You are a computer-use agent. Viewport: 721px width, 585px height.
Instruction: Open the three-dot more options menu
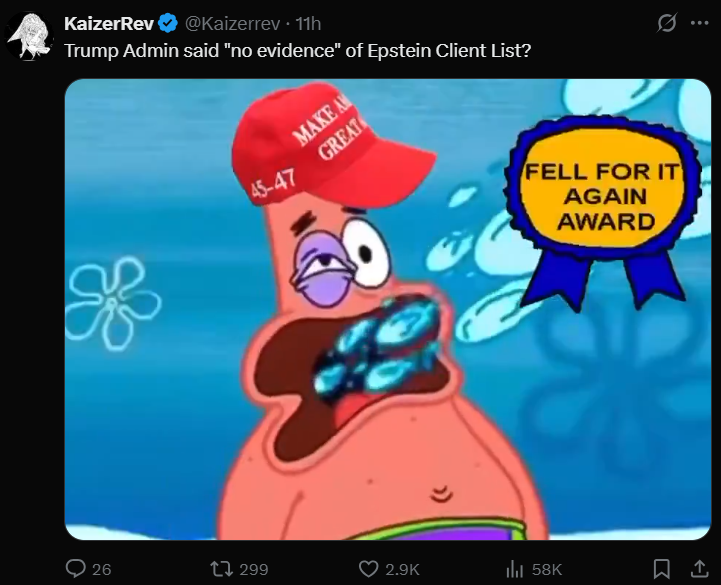[x=699, y=23]
